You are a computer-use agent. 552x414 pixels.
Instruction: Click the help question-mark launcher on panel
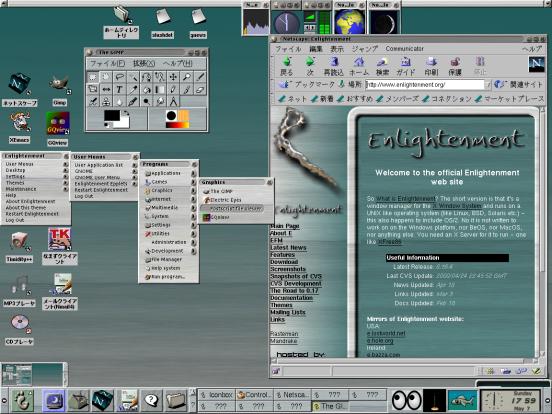151,400
